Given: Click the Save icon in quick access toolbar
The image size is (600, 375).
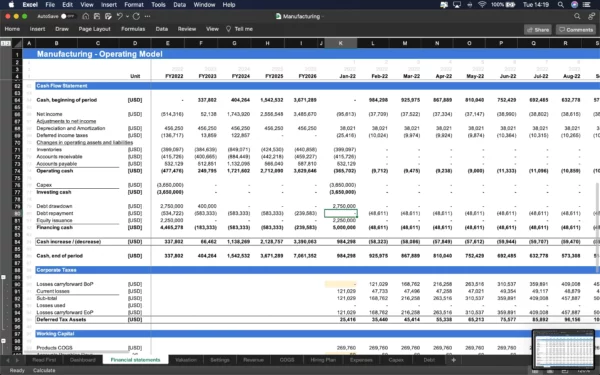Looking at the screenshot, I should coord(97,16).
